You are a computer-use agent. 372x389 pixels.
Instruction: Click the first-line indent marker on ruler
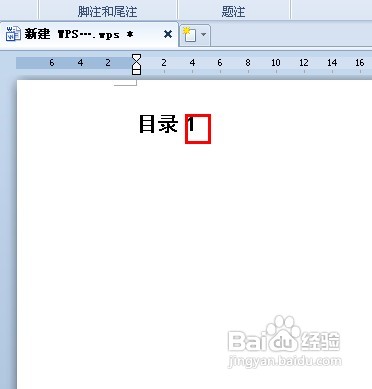point(136,58)
